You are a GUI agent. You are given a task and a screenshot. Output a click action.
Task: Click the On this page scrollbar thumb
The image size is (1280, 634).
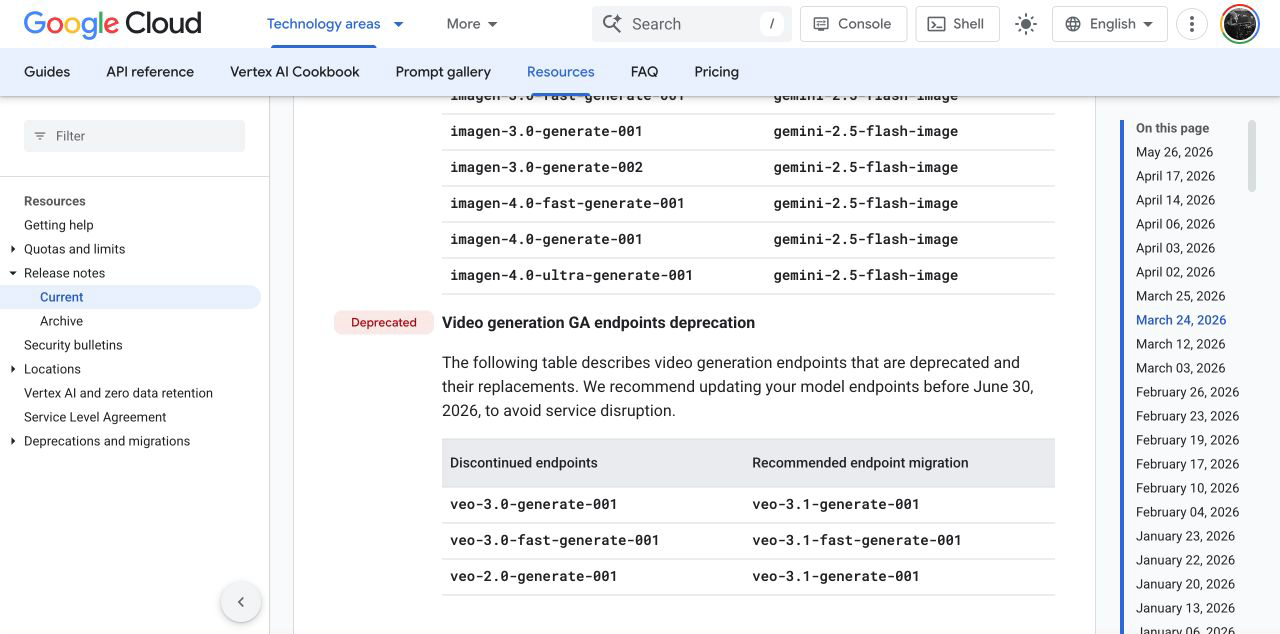coord(1252,156)
